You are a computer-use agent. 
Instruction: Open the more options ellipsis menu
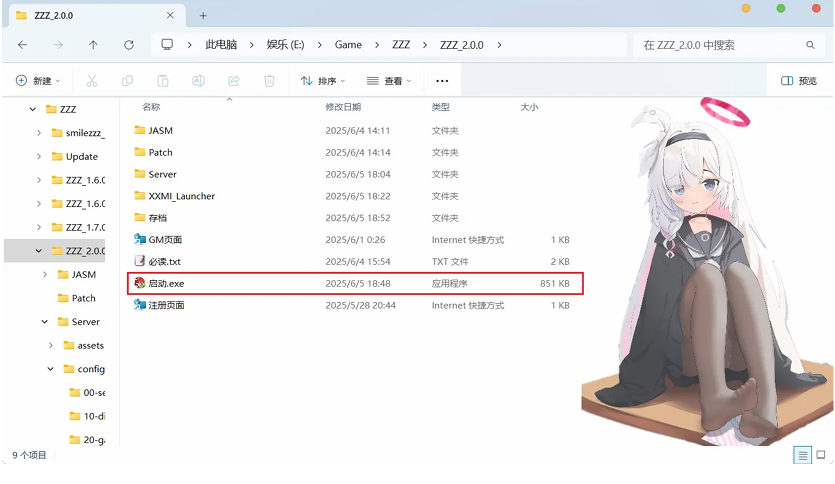point(442,81)
